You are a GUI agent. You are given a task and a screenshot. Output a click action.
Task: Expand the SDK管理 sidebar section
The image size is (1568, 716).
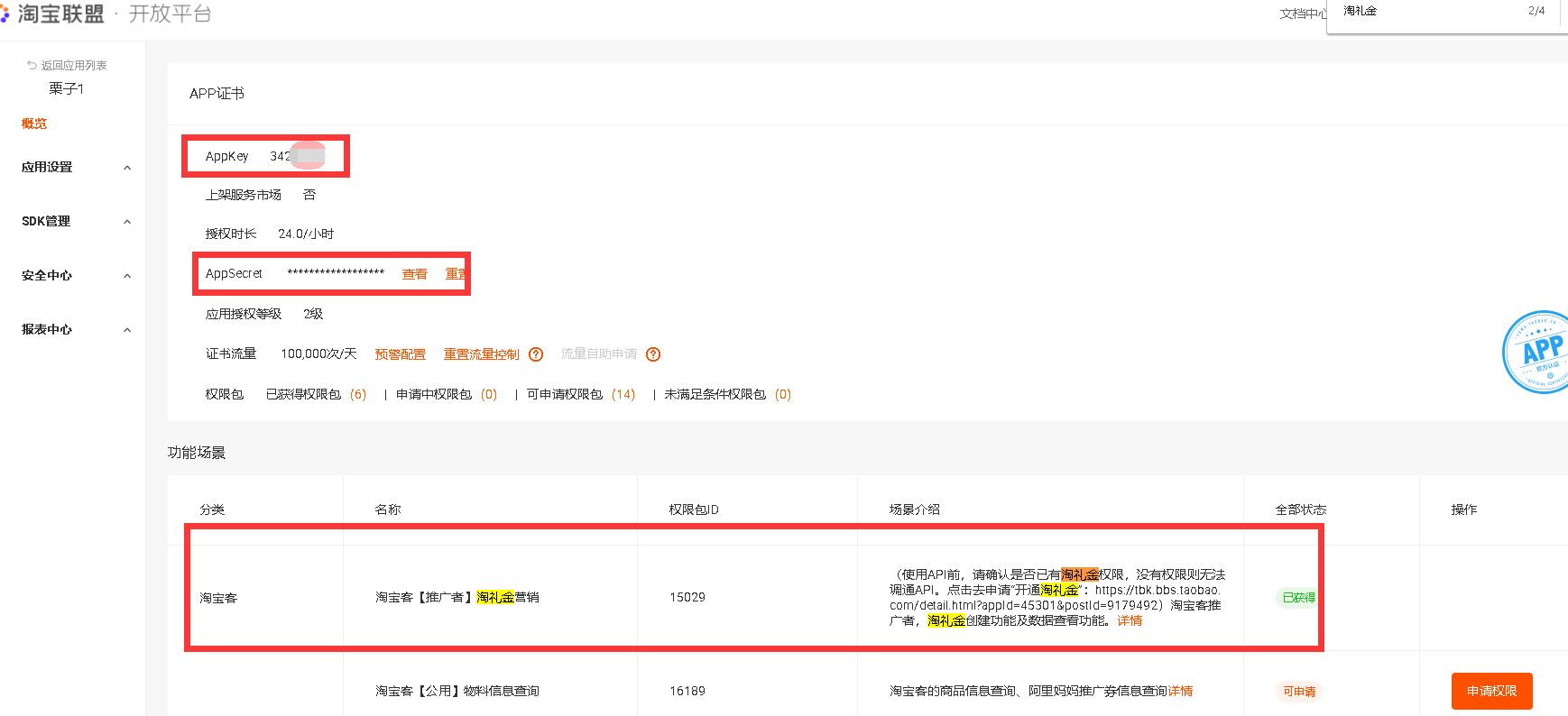(x=127, y=222)
